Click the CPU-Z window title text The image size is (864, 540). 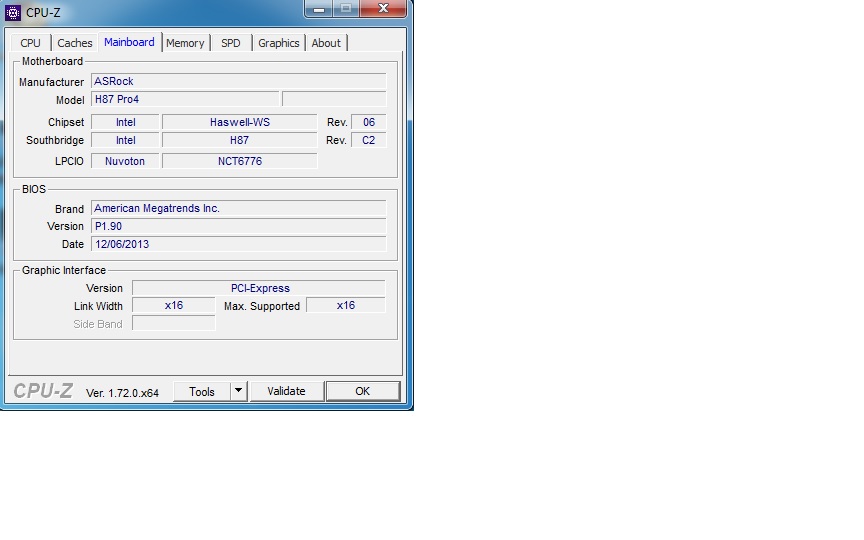43,13
